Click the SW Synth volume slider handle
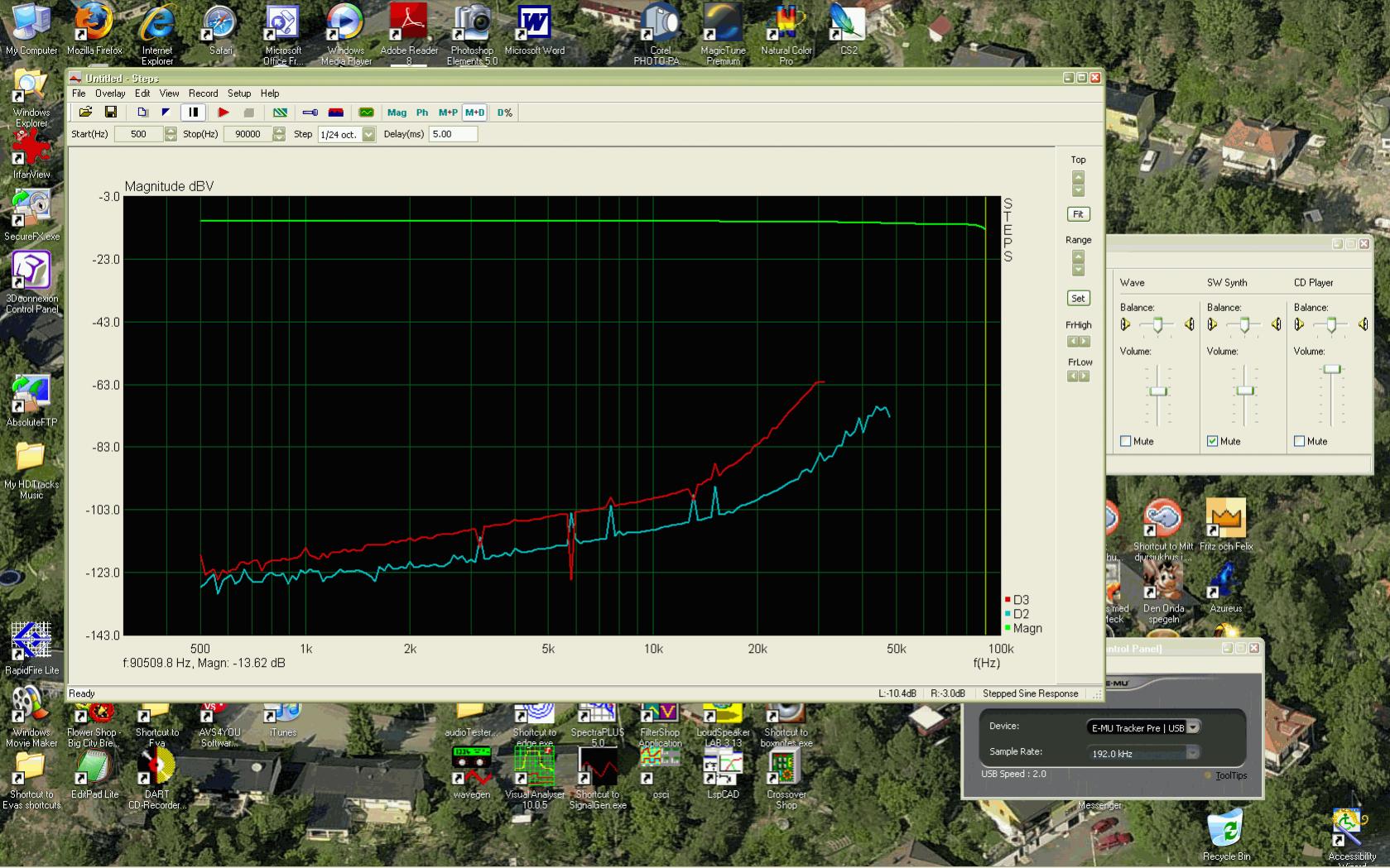Viewport: 1390px width, 868px height. point(1245,391)
